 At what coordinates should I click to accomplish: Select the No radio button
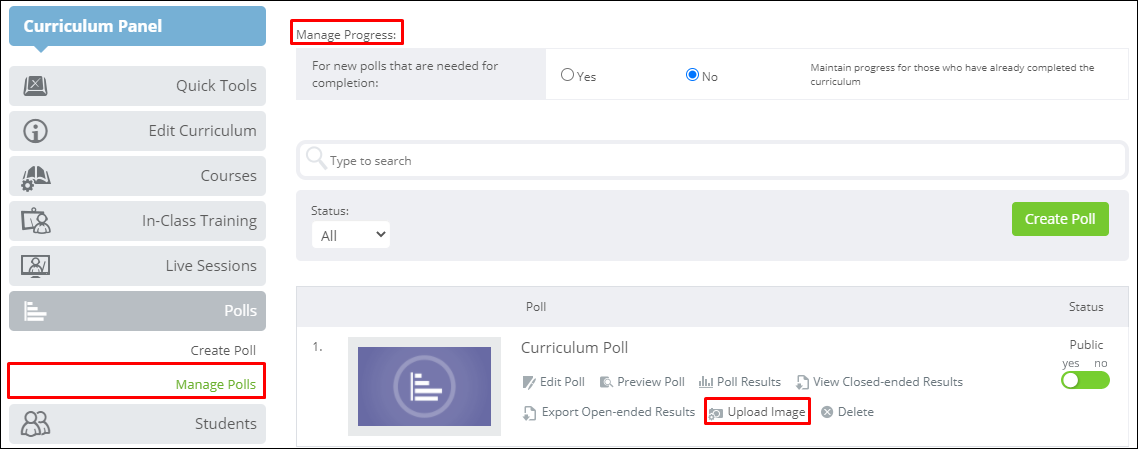(x=692, y=75)
